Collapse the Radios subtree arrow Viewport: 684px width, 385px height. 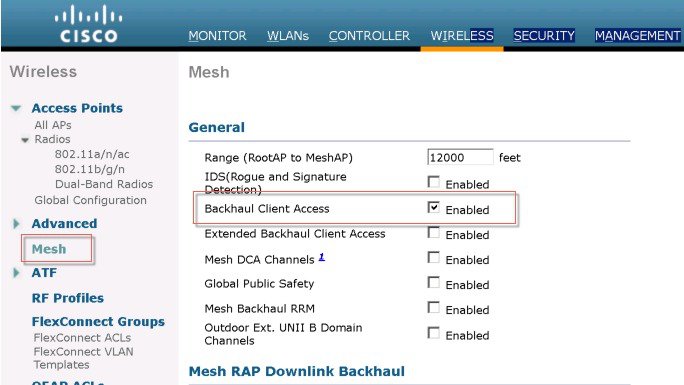(x=25, y=140)
